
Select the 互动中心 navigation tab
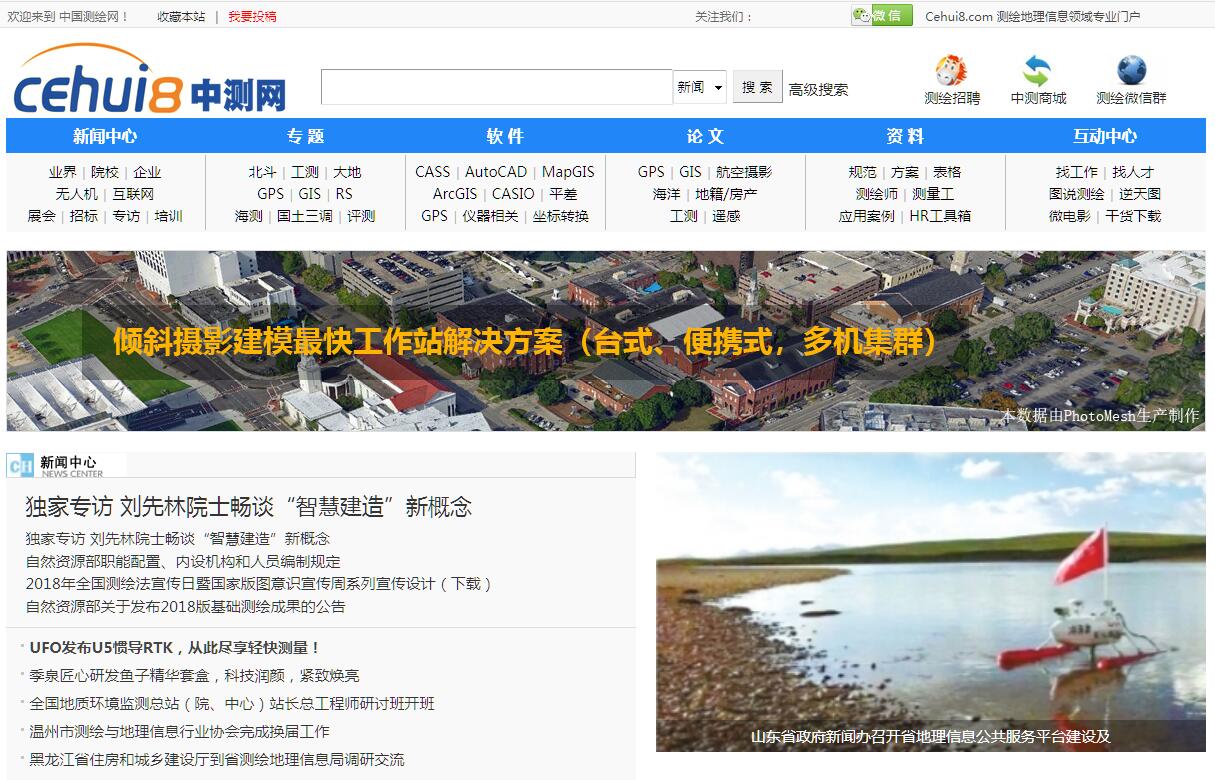1105,136
